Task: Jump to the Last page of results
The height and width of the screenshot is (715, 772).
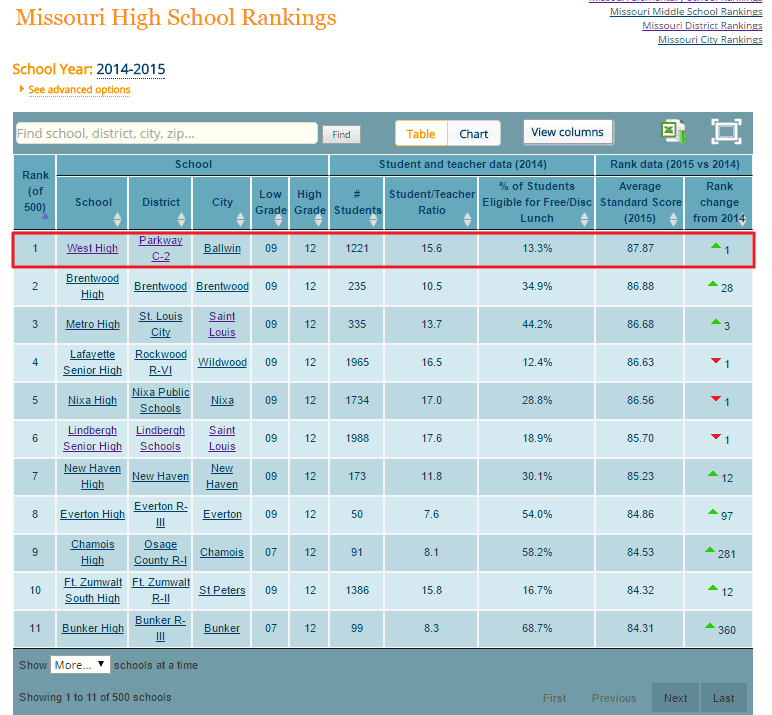Action: pyautogui.click(x=723, y=698)
